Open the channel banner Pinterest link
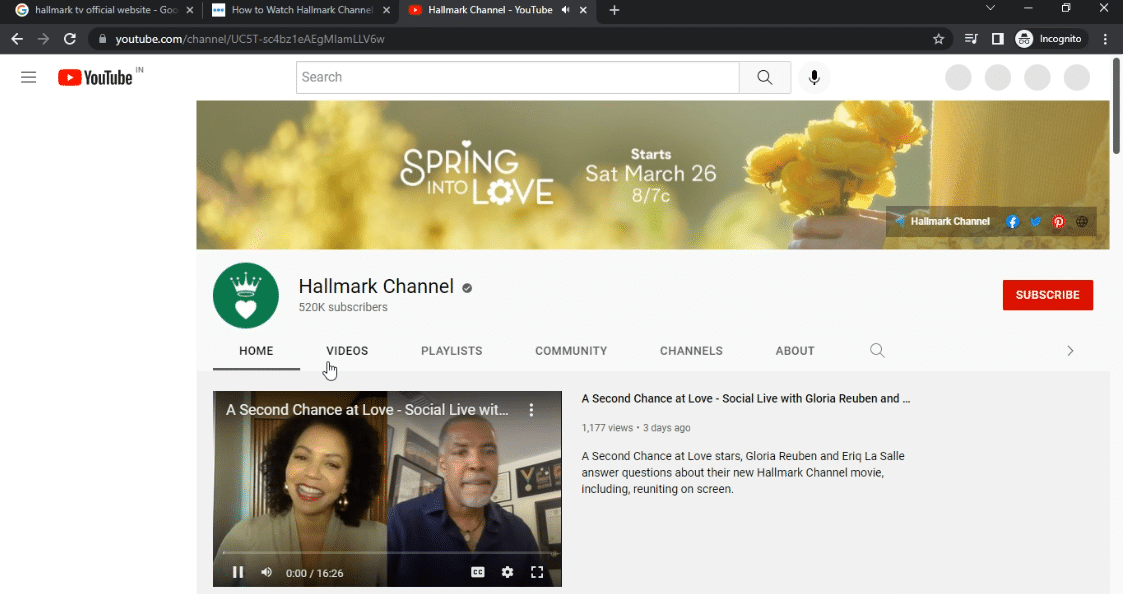 click(x=1059, y=221)
